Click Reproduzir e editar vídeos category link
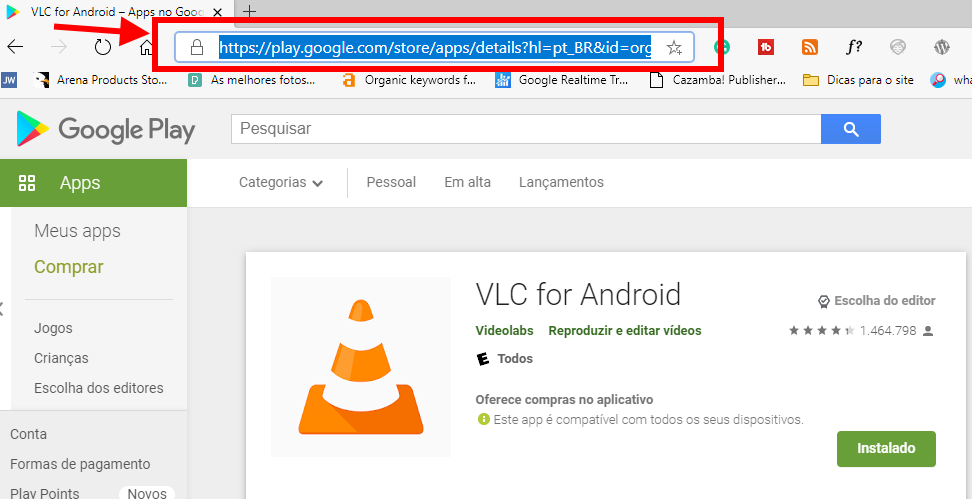 click(x=625, y=330)
